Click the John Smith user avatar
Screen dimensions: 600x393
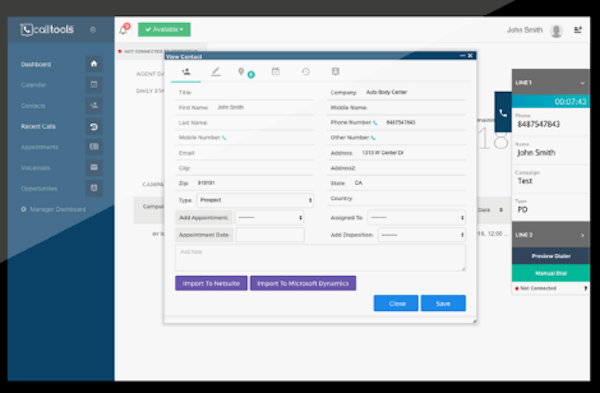[x=556, y=31]
